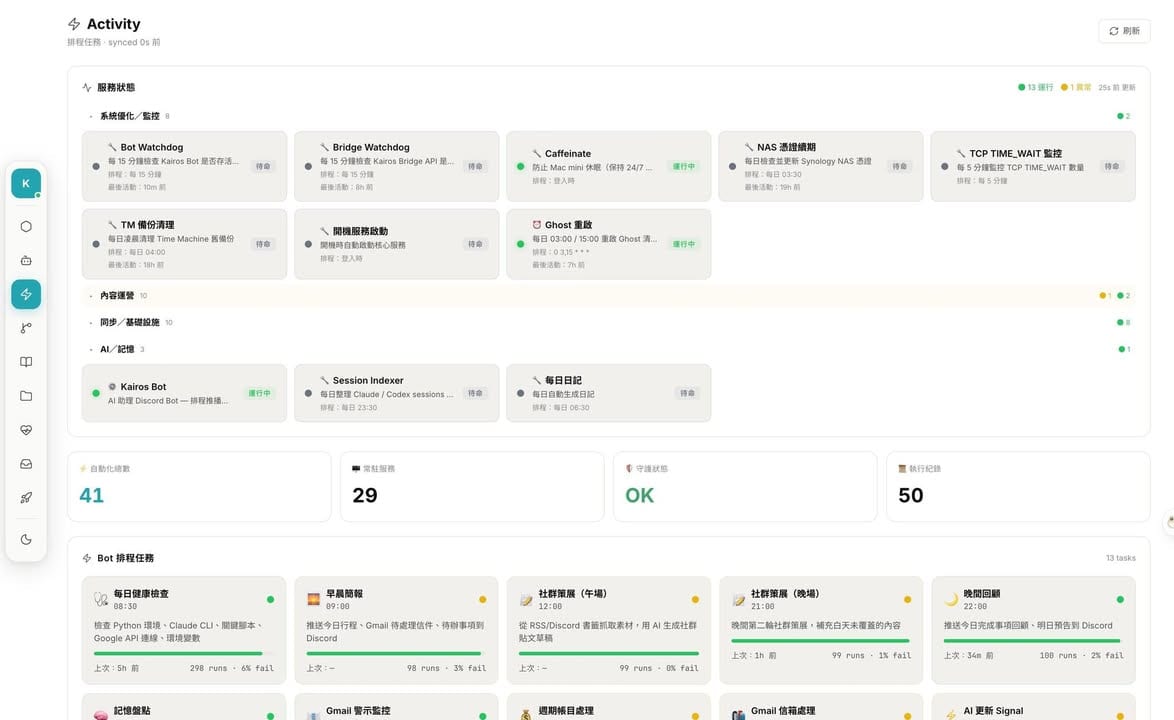The image size is (1174, 720).
Task: Open the book icon in the sidebar
Action: (26, 361)
